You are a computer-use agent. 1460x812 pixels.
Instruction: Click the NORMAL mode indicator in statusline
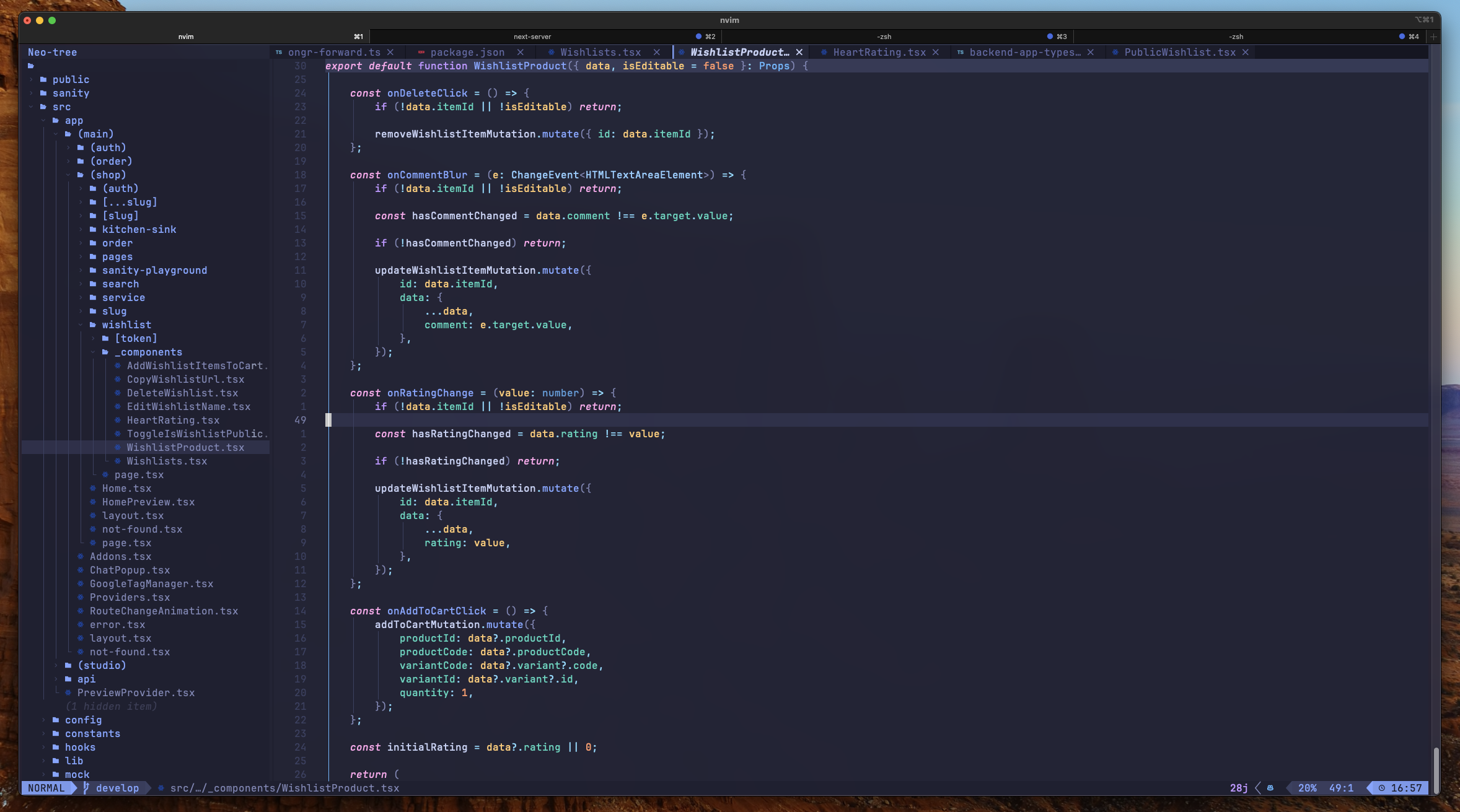click(x=46, y=788)
